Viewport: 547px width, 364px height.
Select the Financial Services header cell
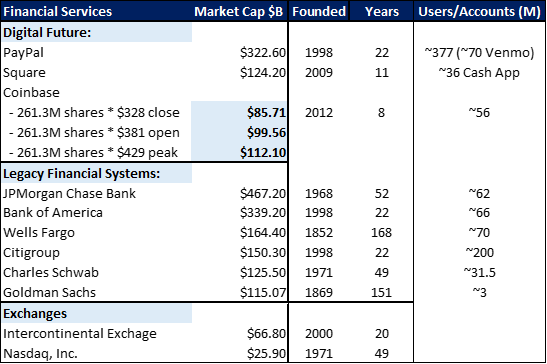coord(58,12)
